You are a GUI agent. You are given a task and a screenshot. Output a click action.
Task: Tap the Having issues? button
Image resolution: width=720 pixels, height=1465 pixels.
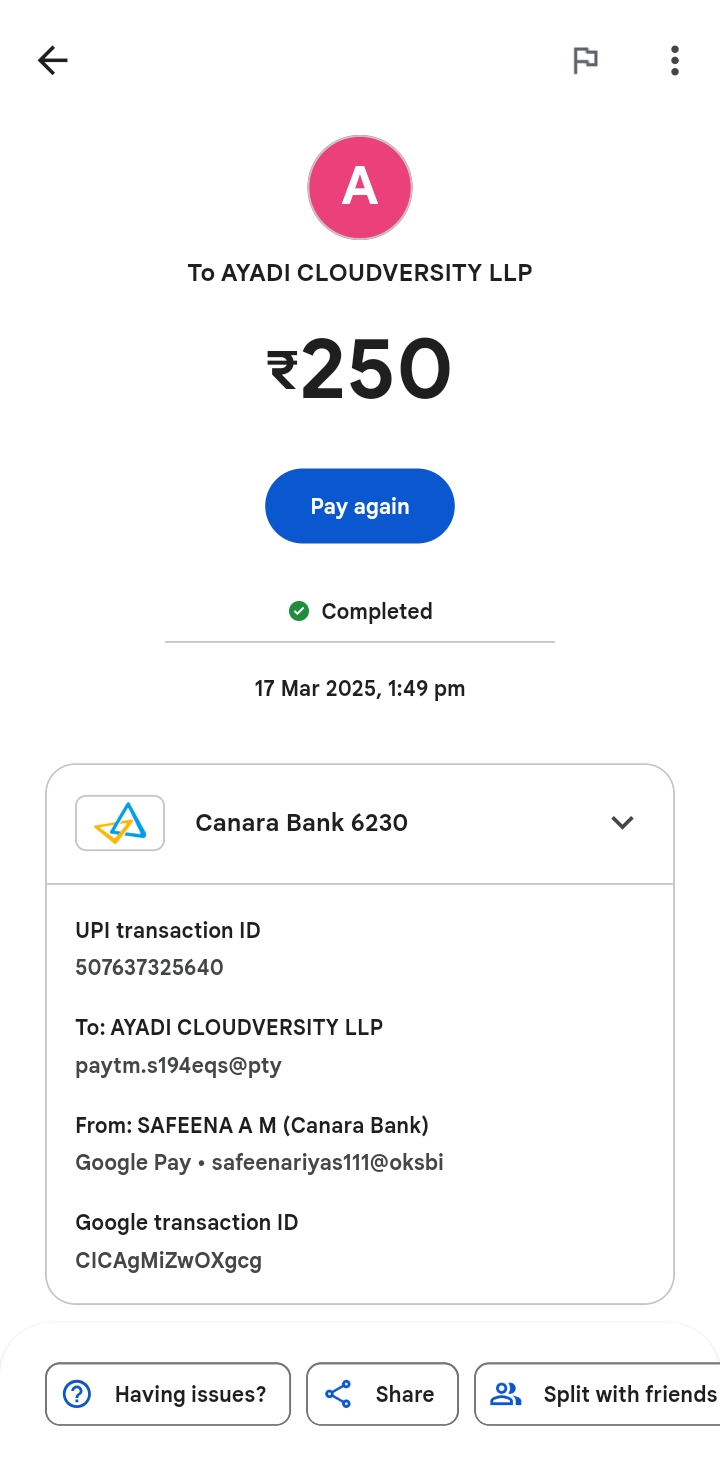click(168, 1394)
